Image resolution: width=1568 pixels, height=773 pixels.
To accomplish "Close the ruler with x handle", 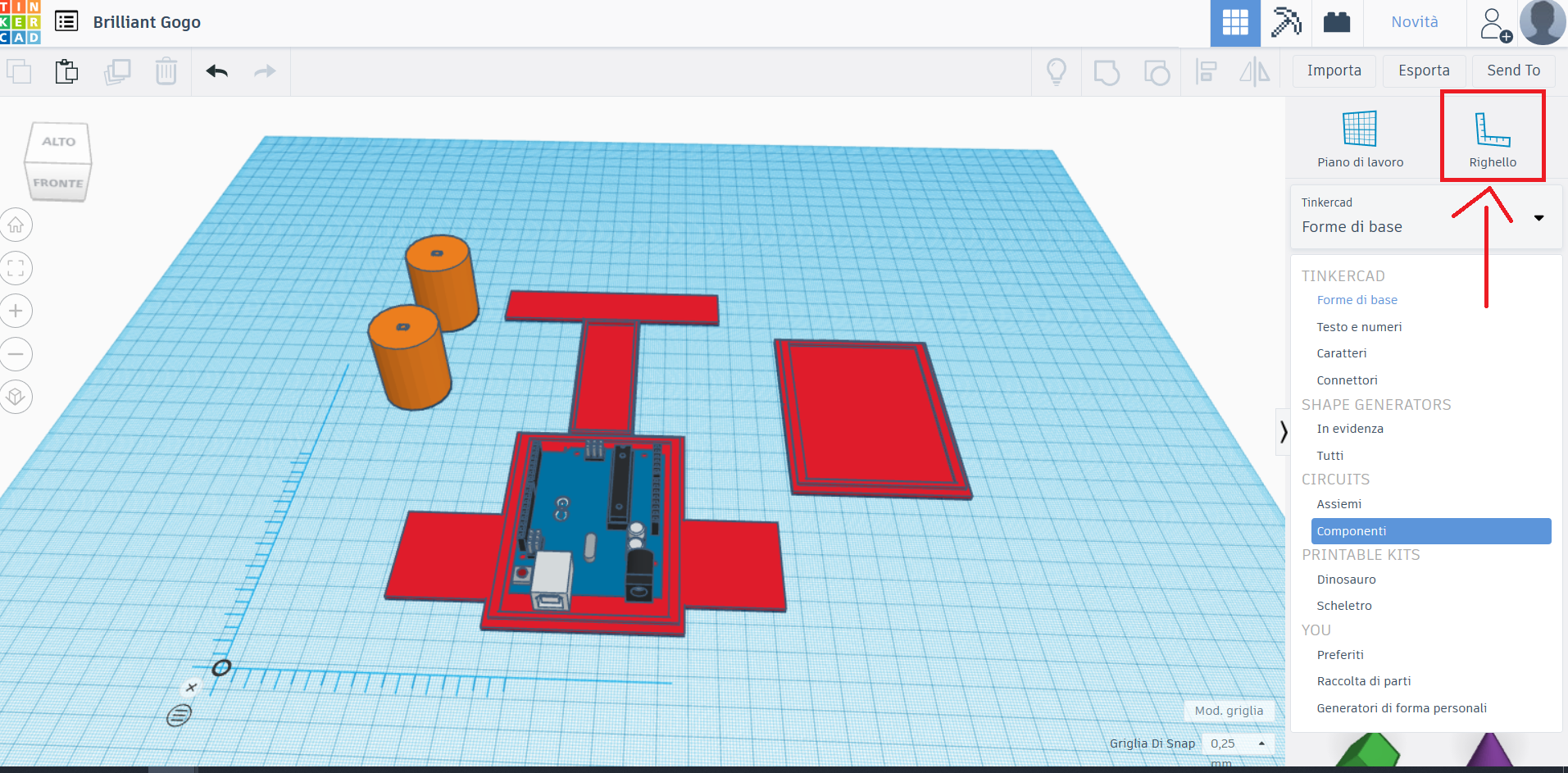I will pos(191,687).
